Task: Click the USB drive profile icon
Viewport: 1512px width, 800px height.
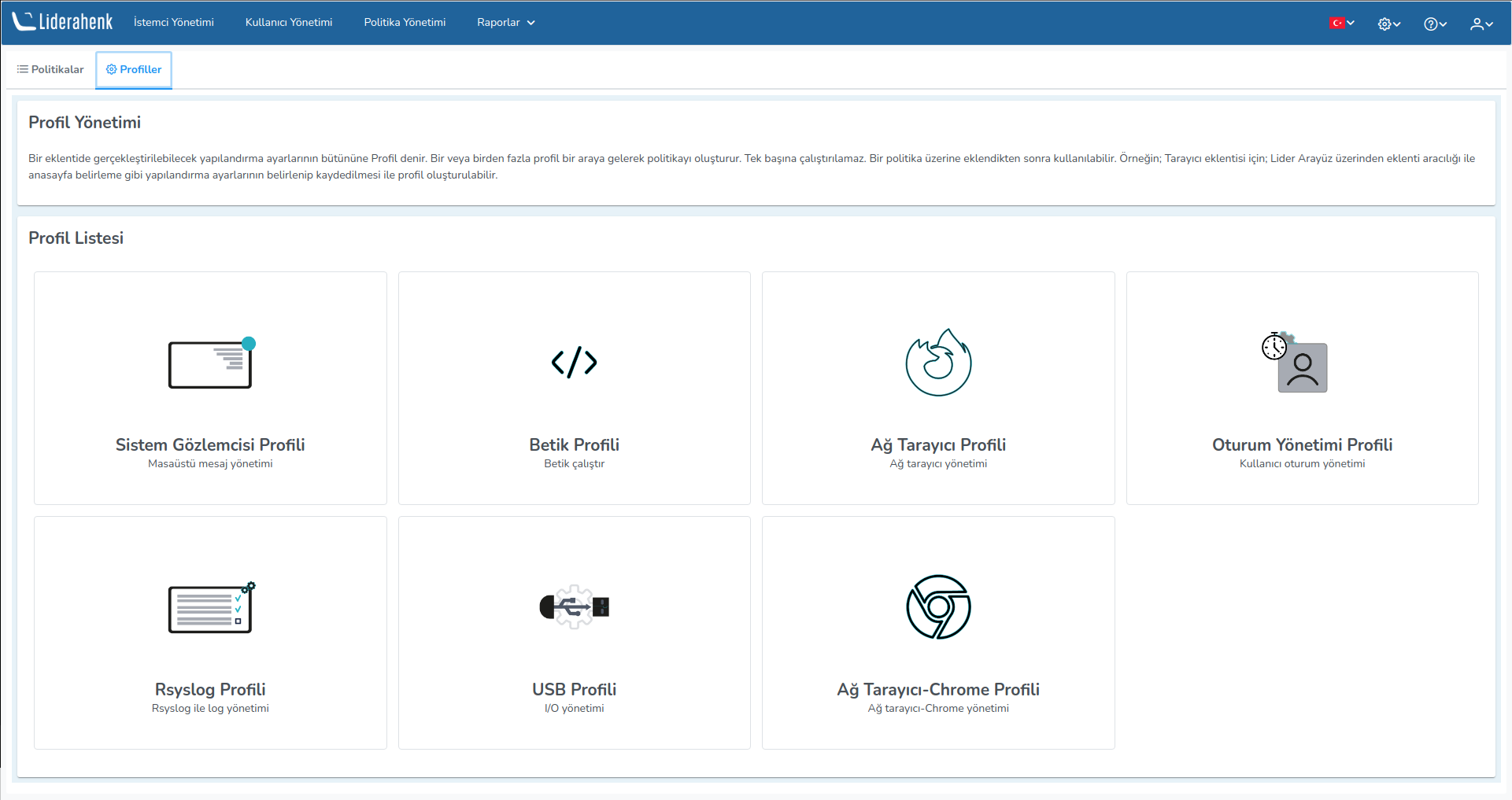Action: point(574,607)
